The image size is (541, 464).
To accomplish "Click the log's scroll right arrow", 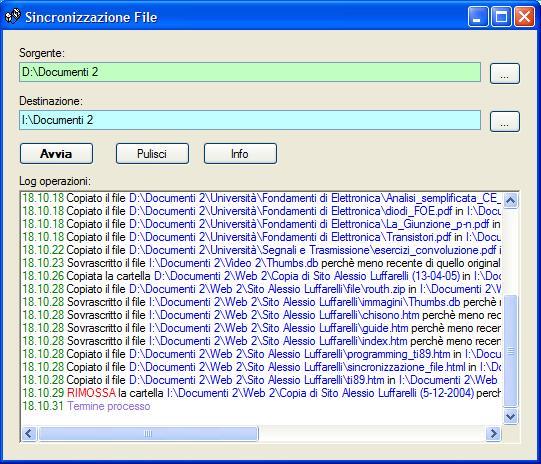I will (x=493, y=433).
